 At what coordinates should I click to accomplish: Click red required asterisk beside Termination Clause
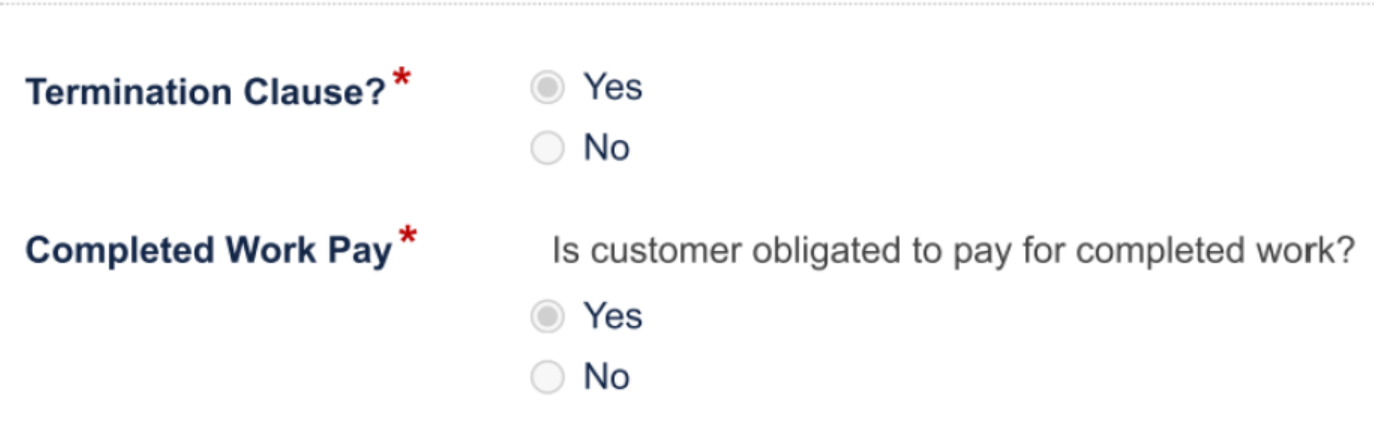pyautogui.click(x=402, y=78)
